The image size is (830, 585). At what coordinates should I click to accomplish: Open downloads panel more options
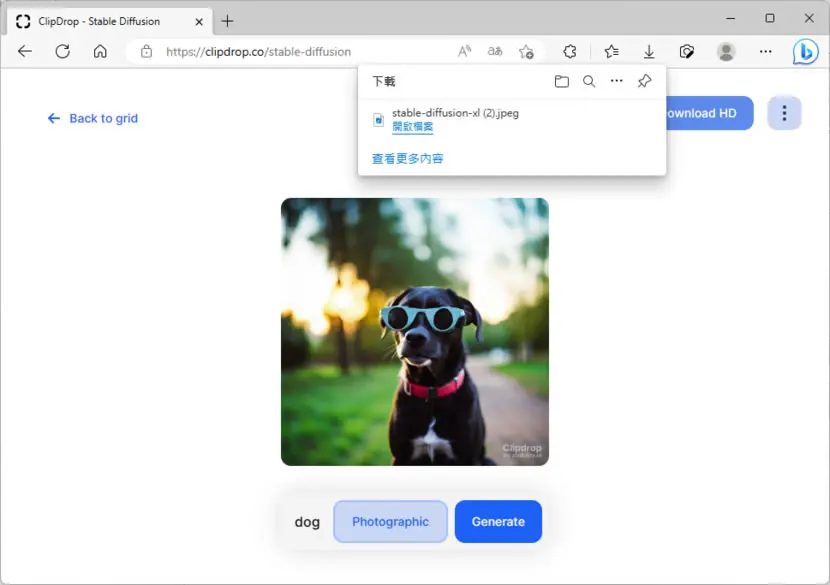616,81
